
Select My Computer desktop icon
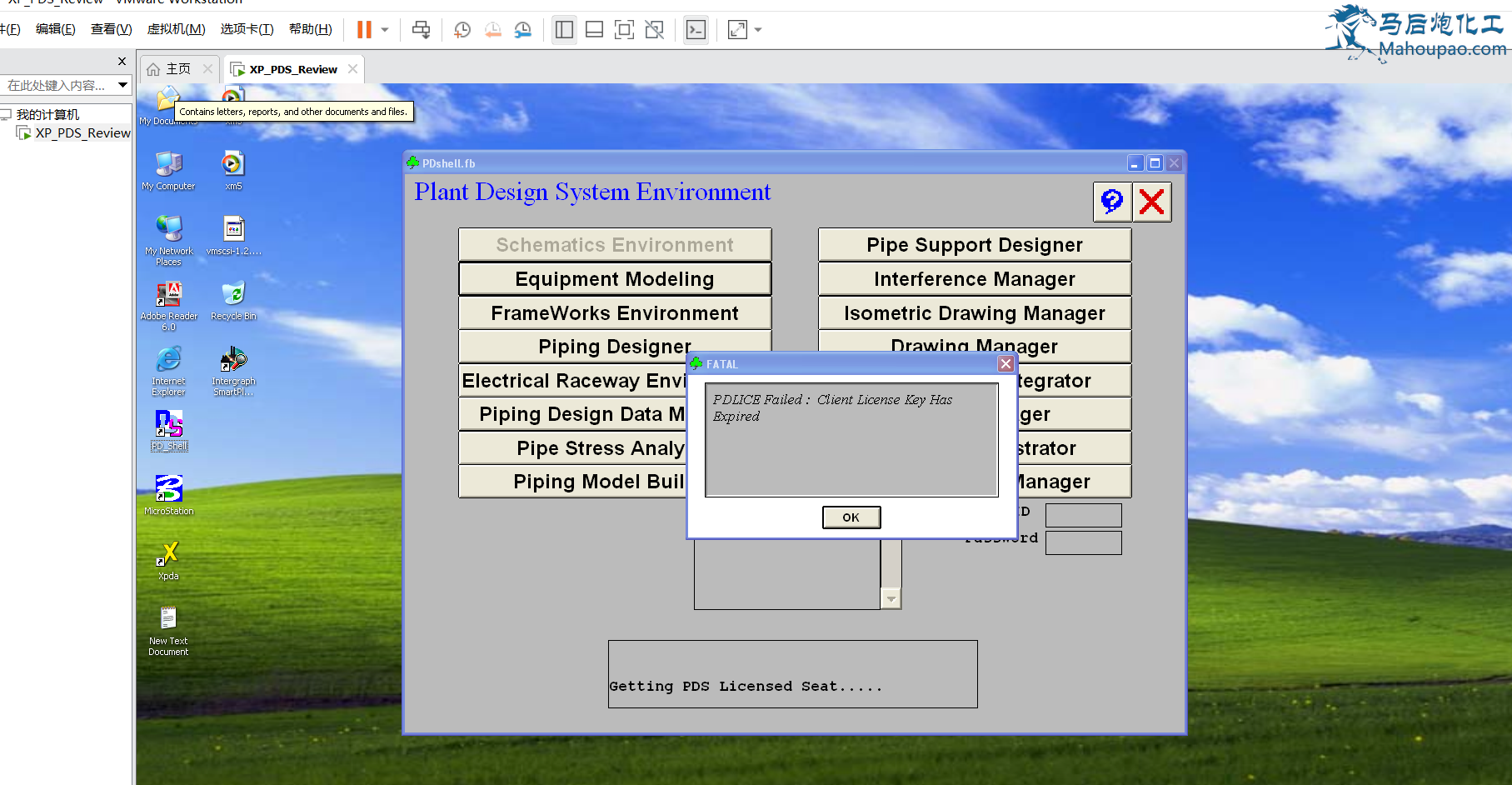pos(168,171)
